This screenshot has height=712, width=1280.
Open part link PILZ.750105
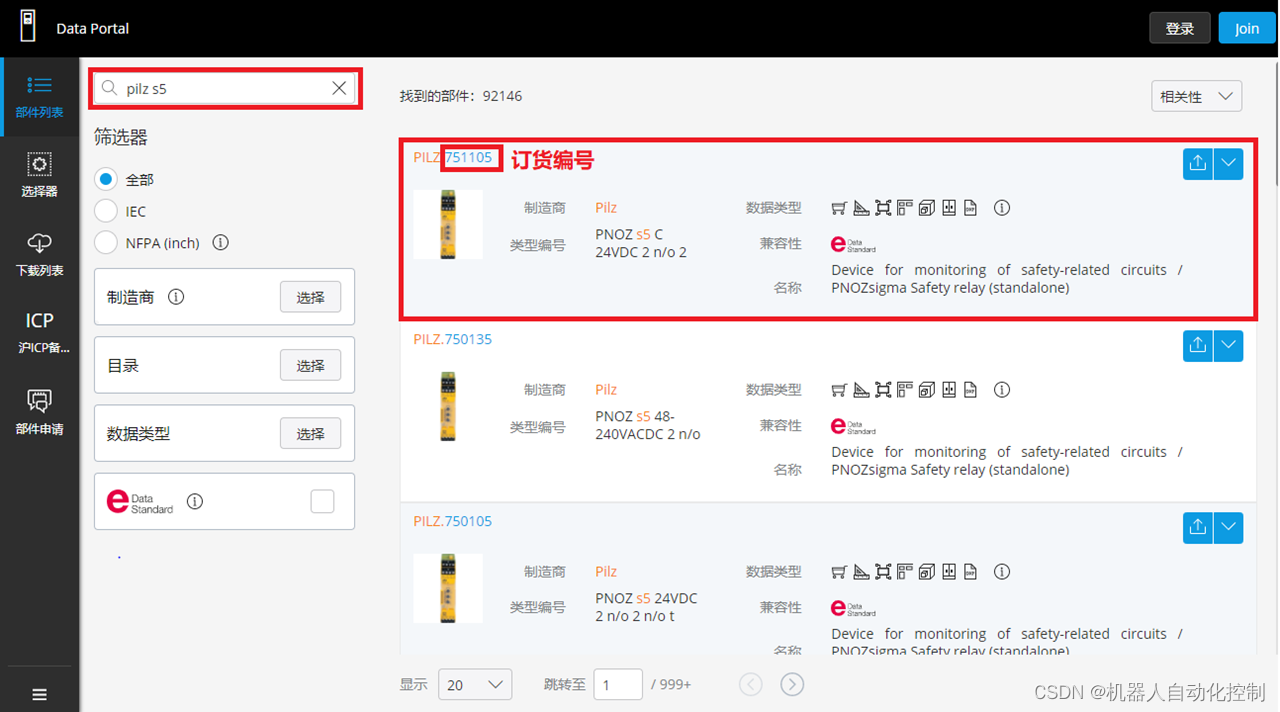click(x=452, y=521)
